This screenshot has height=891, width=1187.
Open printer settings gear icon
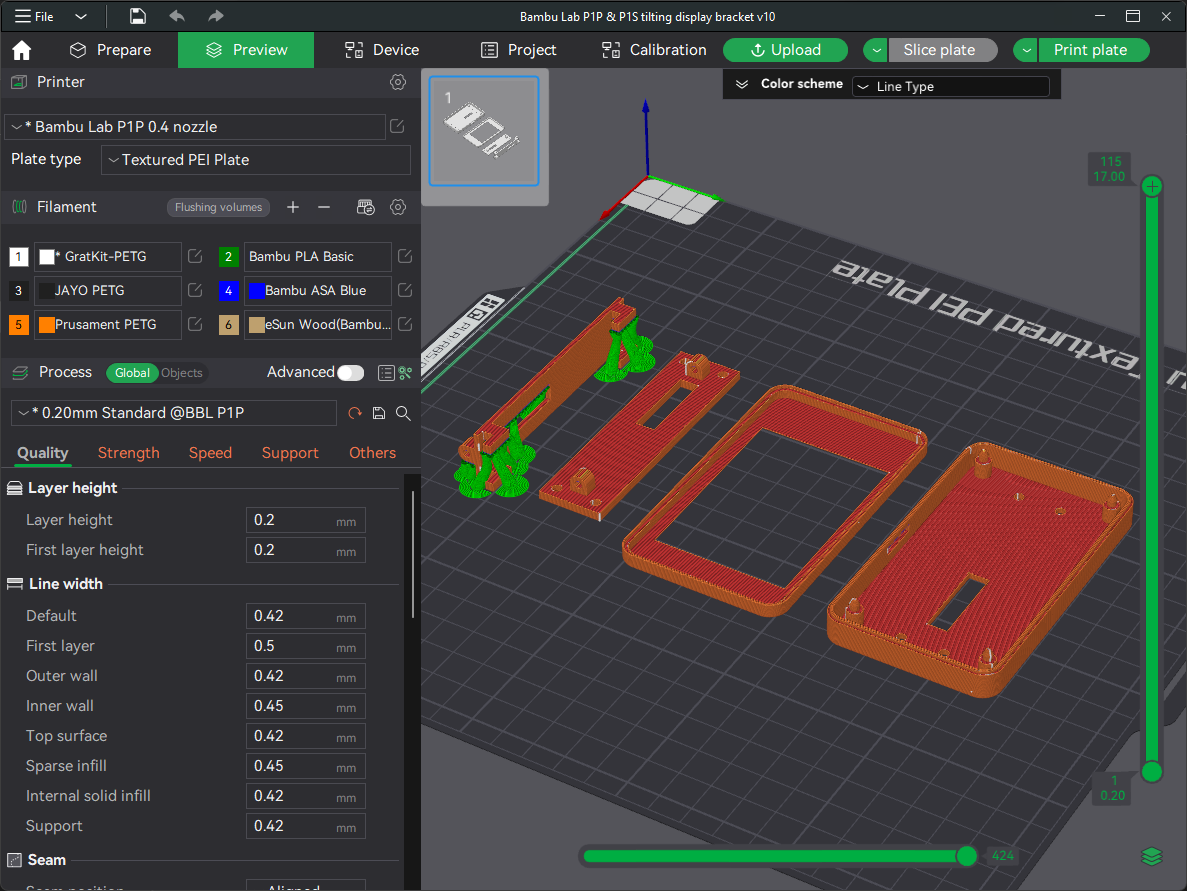click(x=398, y=82)
